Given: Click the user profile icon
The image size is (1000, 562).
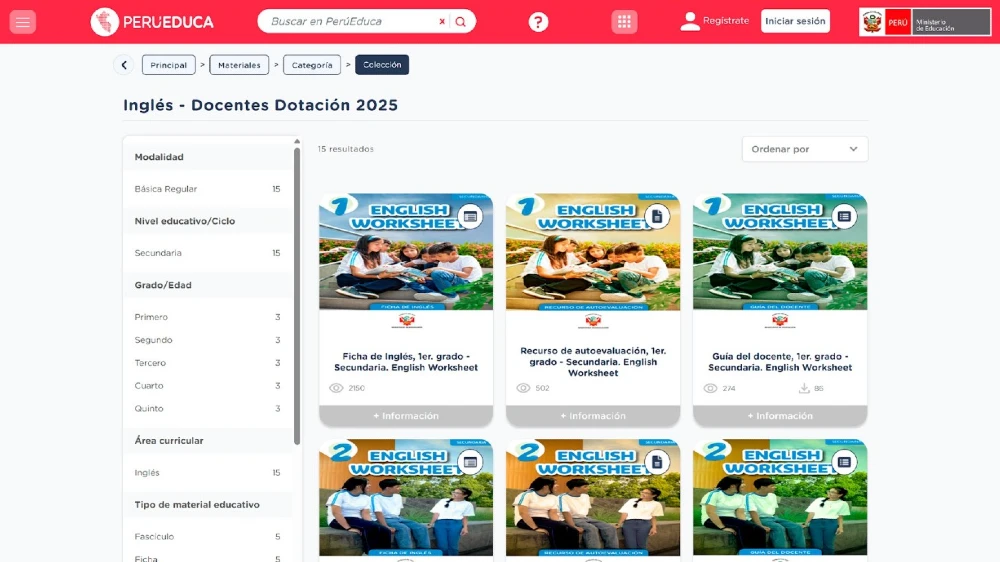Looking at the screenshot, I should click(x=690, y=21).
